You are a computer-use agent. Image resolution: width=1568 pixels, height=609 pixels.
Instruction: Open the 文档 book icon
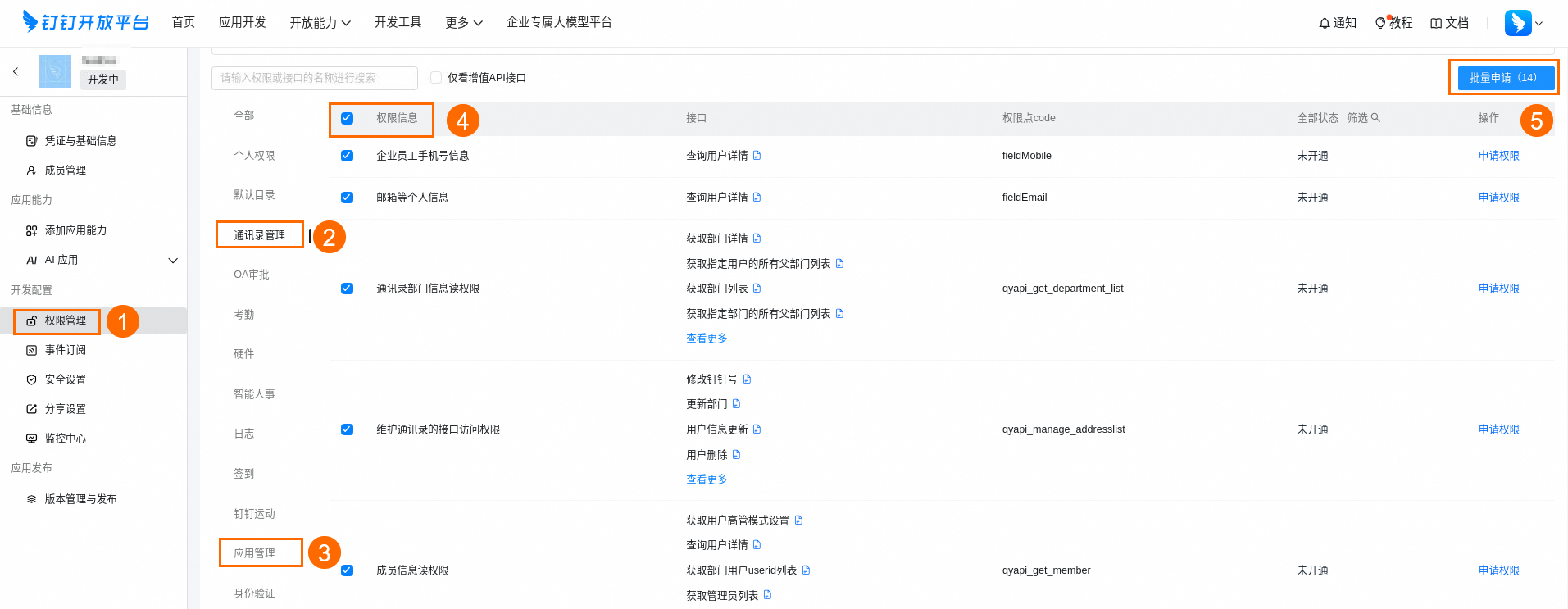pos(1436,23)
